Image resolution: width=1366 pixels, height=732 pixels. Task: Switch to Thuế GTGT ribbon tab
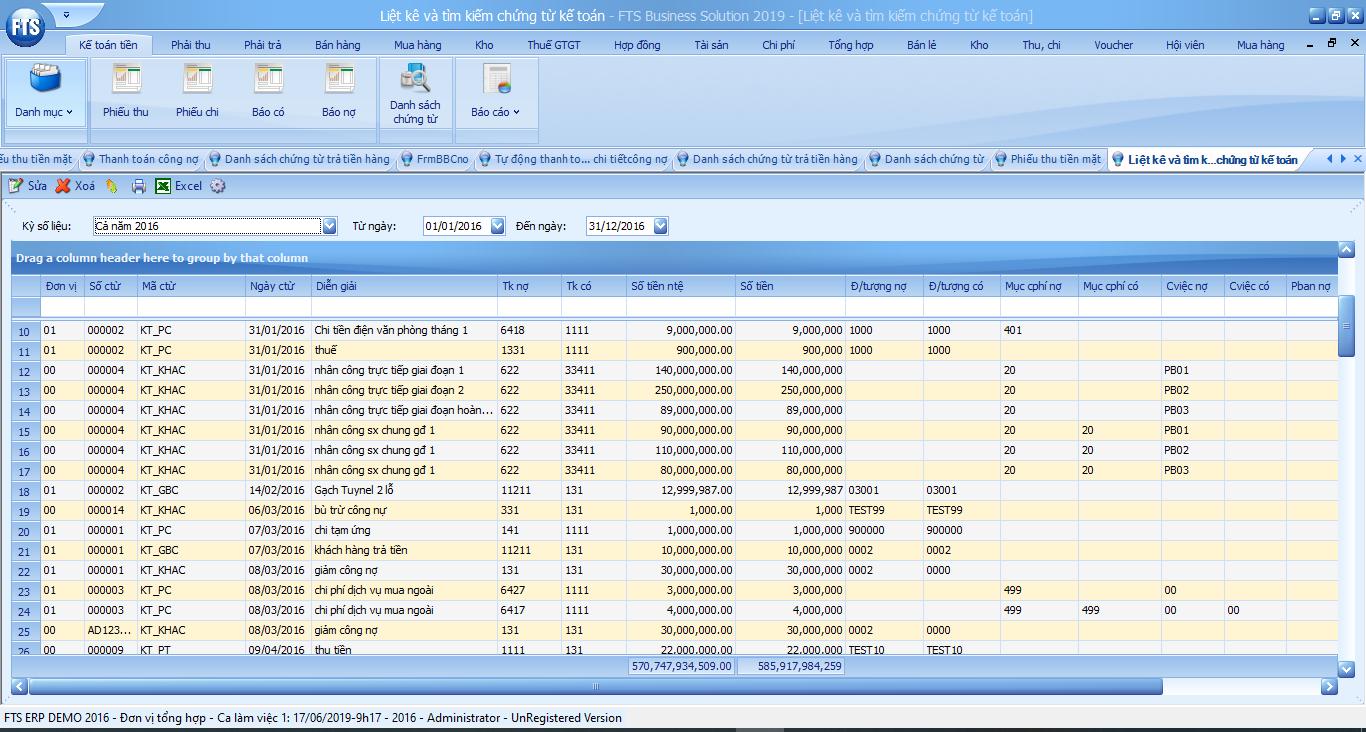[x=554, y=45]
